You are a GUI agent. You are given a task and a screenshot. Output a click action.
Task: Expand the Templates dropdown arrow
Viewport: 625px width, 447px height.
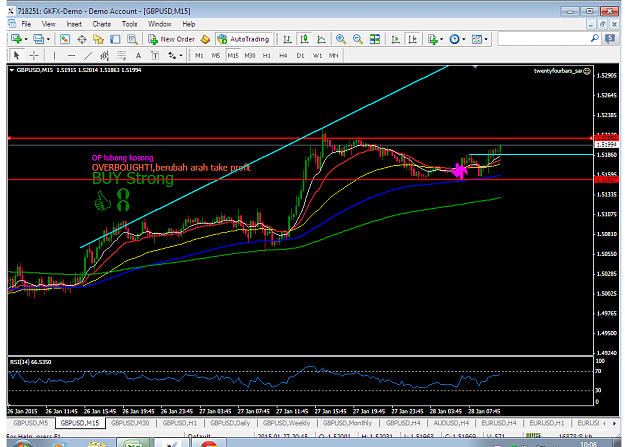(485, 39)
